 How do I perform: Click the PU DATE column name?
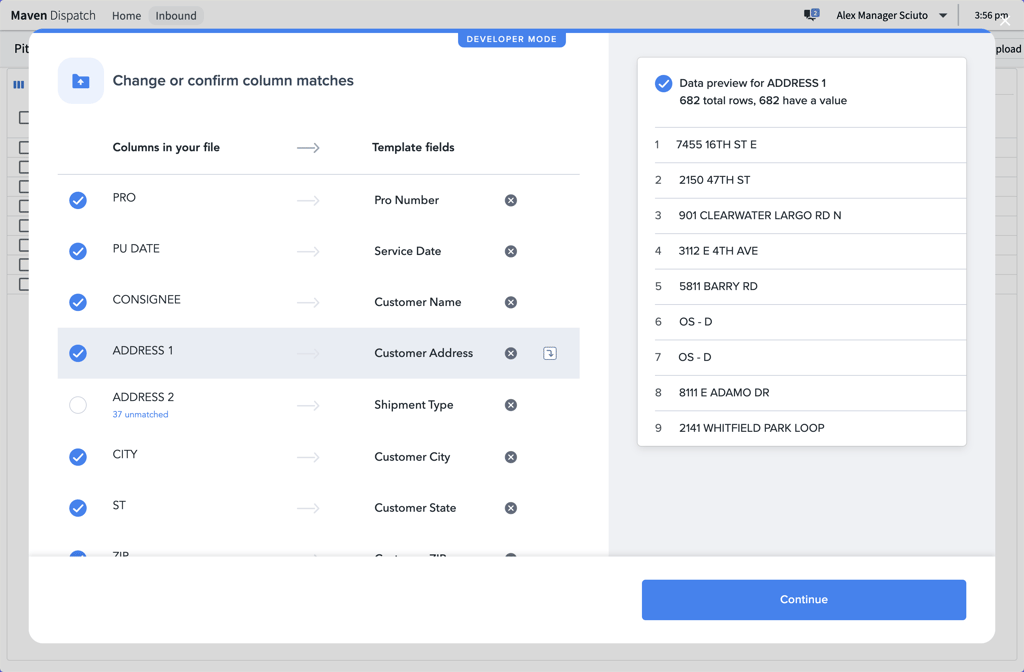pyautogui.click(x=136, y=249)
